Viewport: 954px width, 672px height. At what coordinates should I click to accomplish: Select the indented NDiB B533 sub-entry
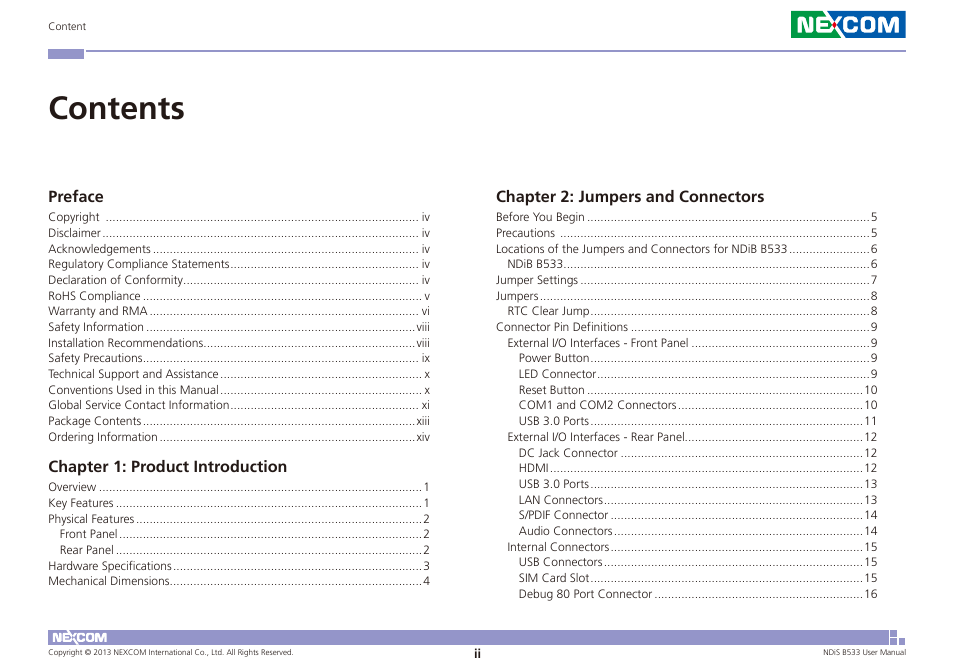tap(692, 264)
